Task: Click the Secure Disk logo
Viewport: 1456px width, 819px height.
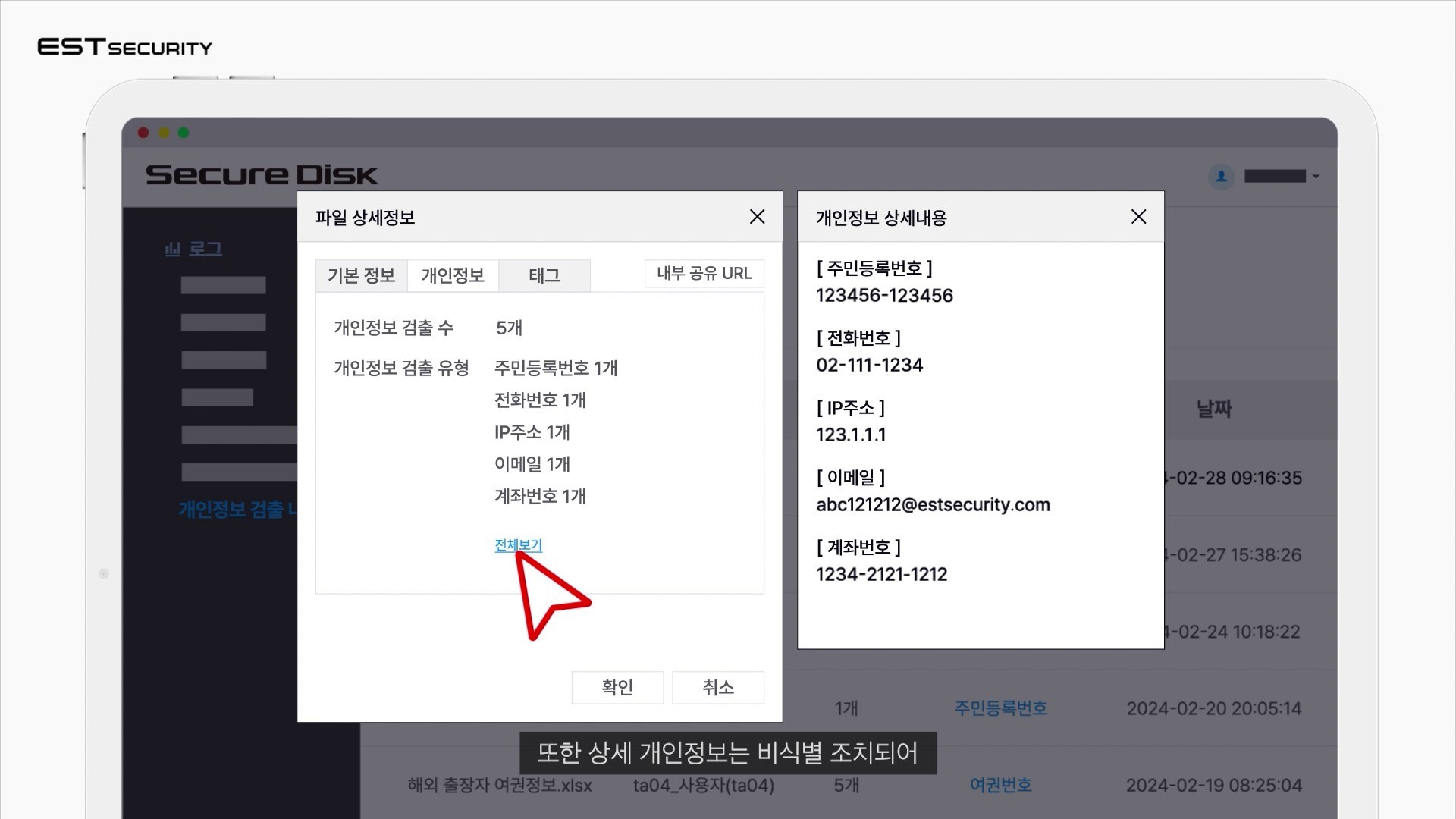Action: click(x=262, y=175)
